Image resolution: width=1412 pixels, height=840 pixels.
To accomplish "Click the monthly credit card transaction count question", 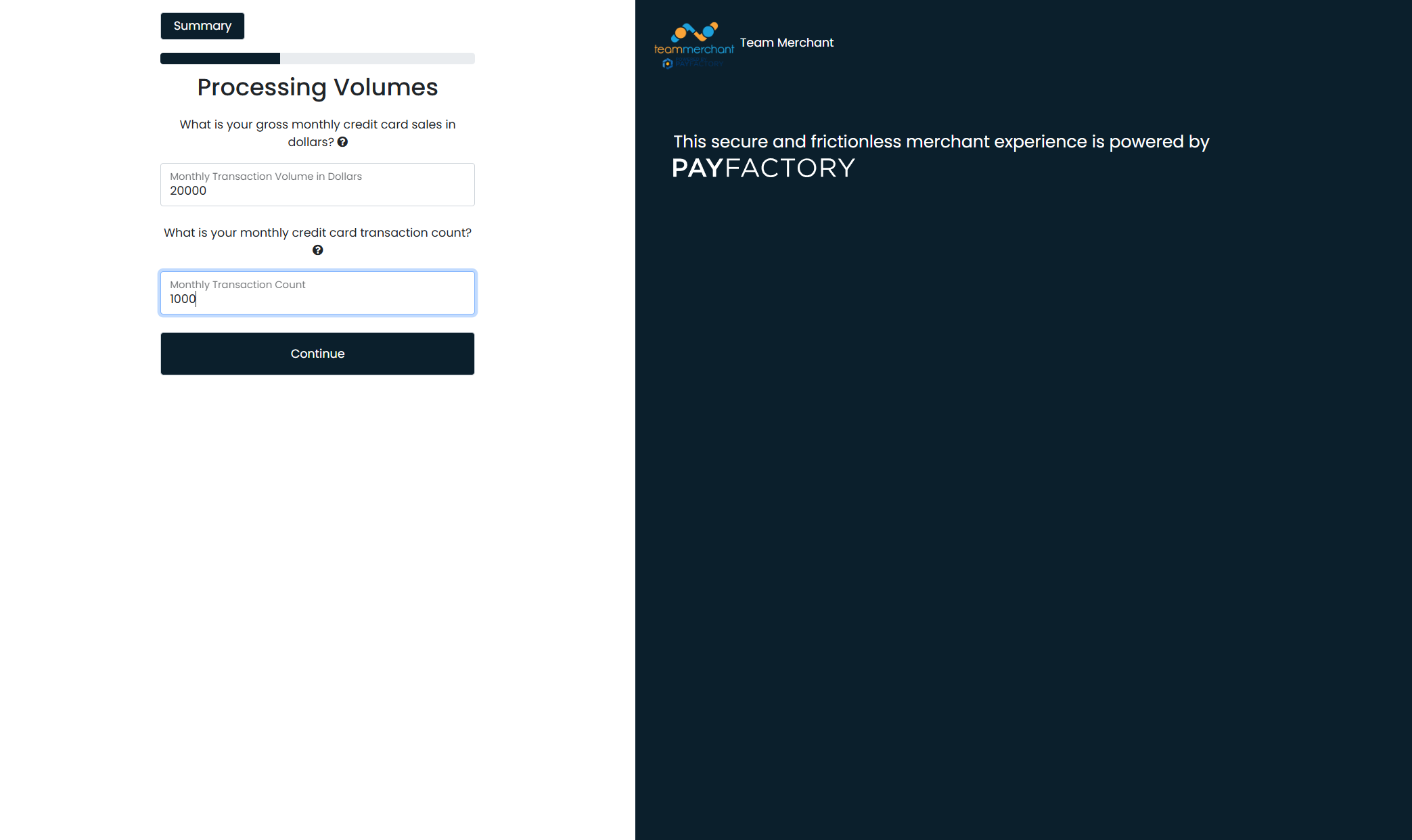I will tap(317, 233).
